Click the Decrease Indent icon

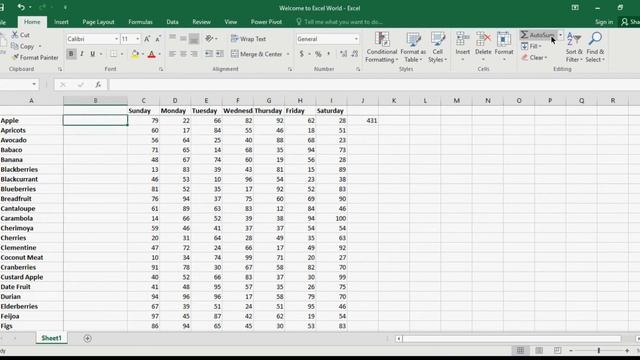pos(209,54)
